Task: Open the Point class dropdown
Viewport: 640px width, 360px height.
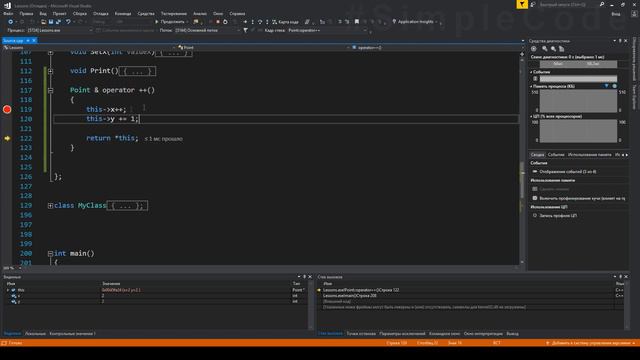Action: [264, 47]
